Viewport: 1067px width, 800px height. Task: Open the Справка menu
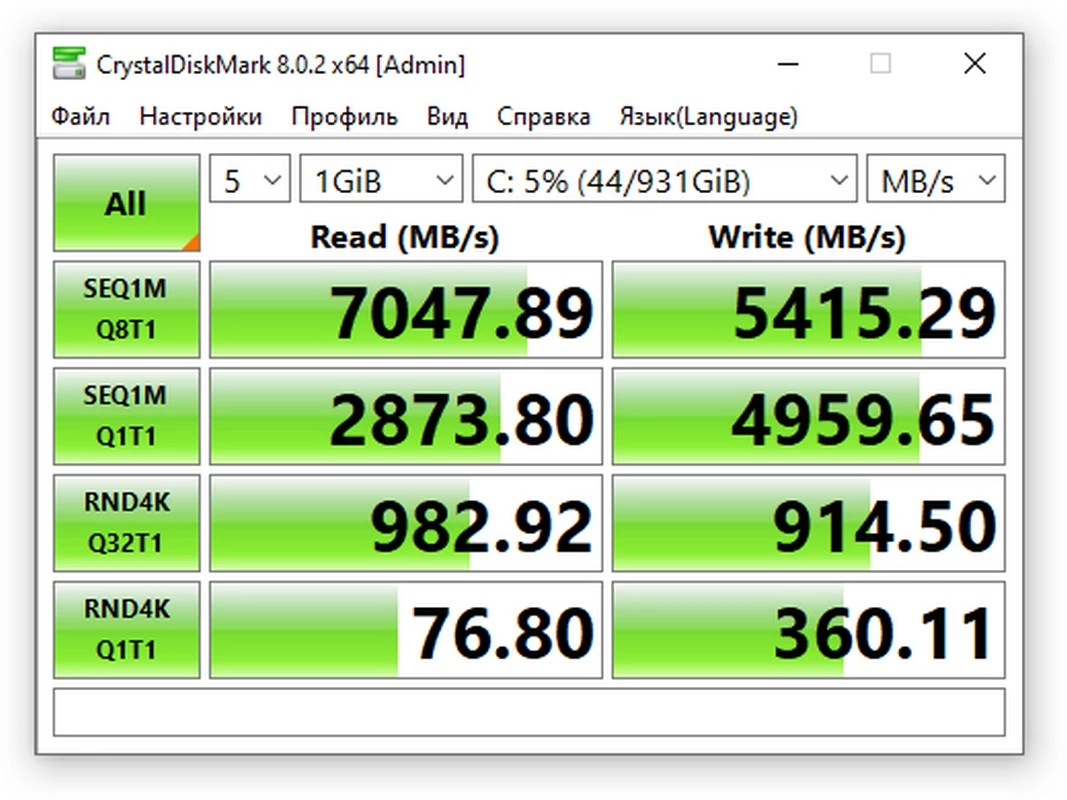pos(543,116)
